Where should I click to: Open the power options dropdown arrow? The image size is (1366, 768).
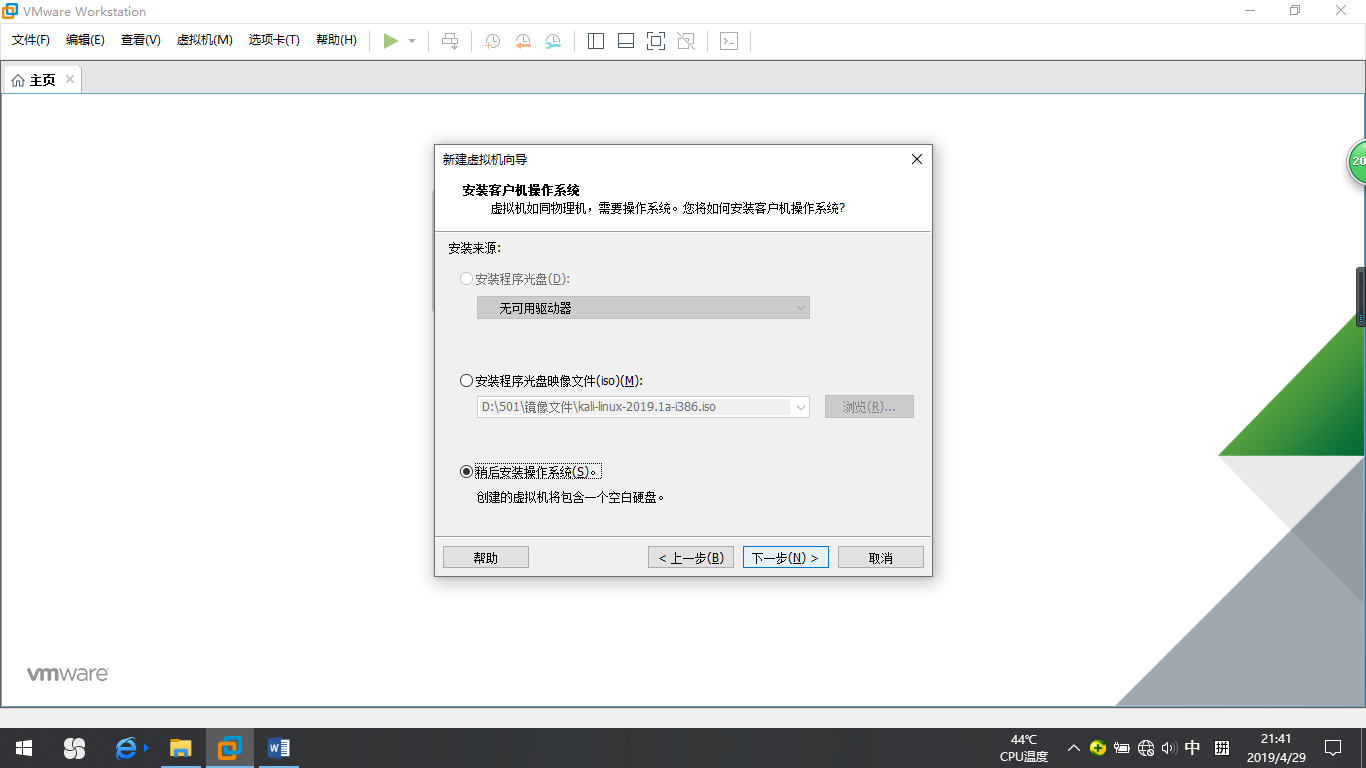pos(412,41)
